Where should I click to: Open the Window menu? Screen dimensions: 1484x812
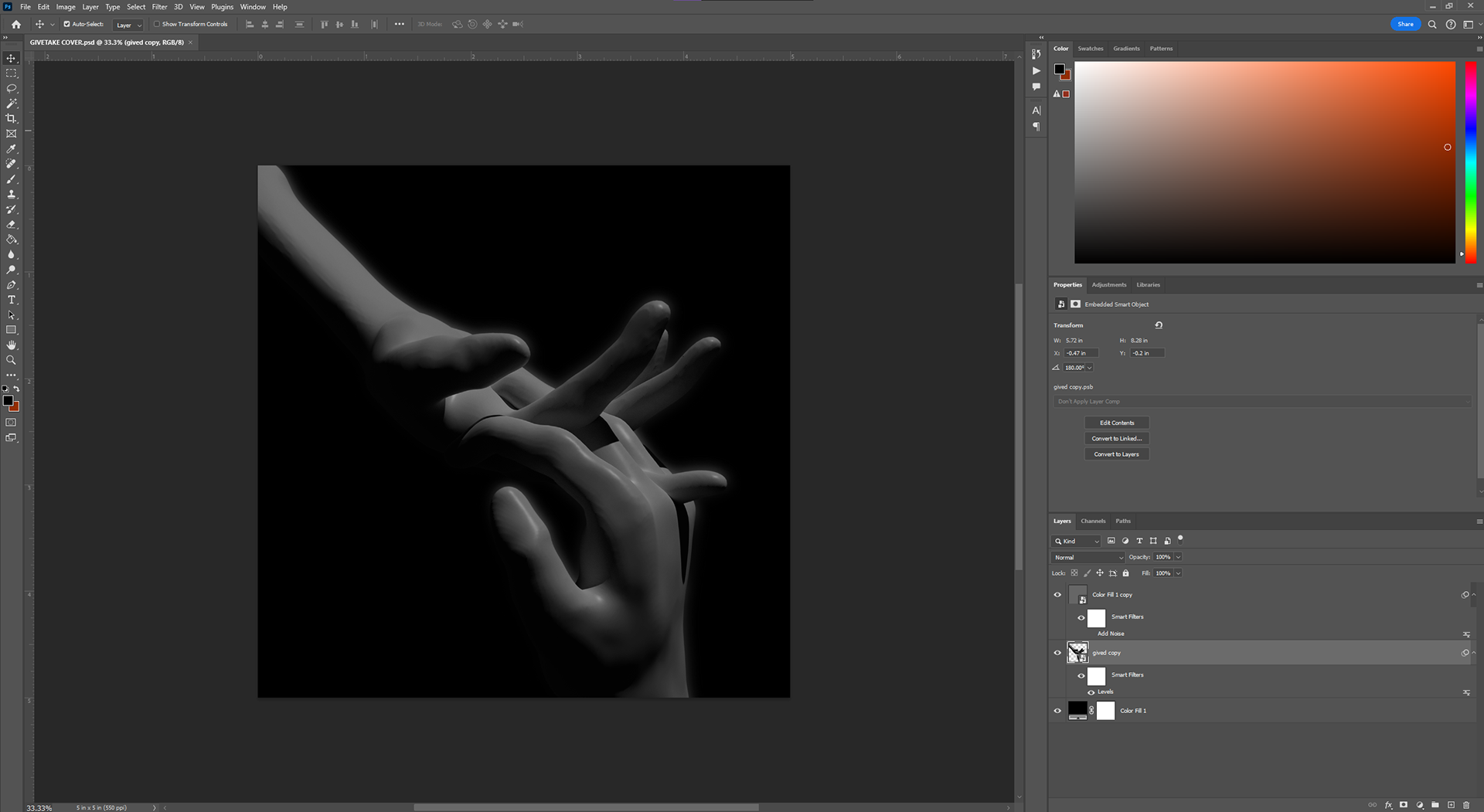(253, 7)
